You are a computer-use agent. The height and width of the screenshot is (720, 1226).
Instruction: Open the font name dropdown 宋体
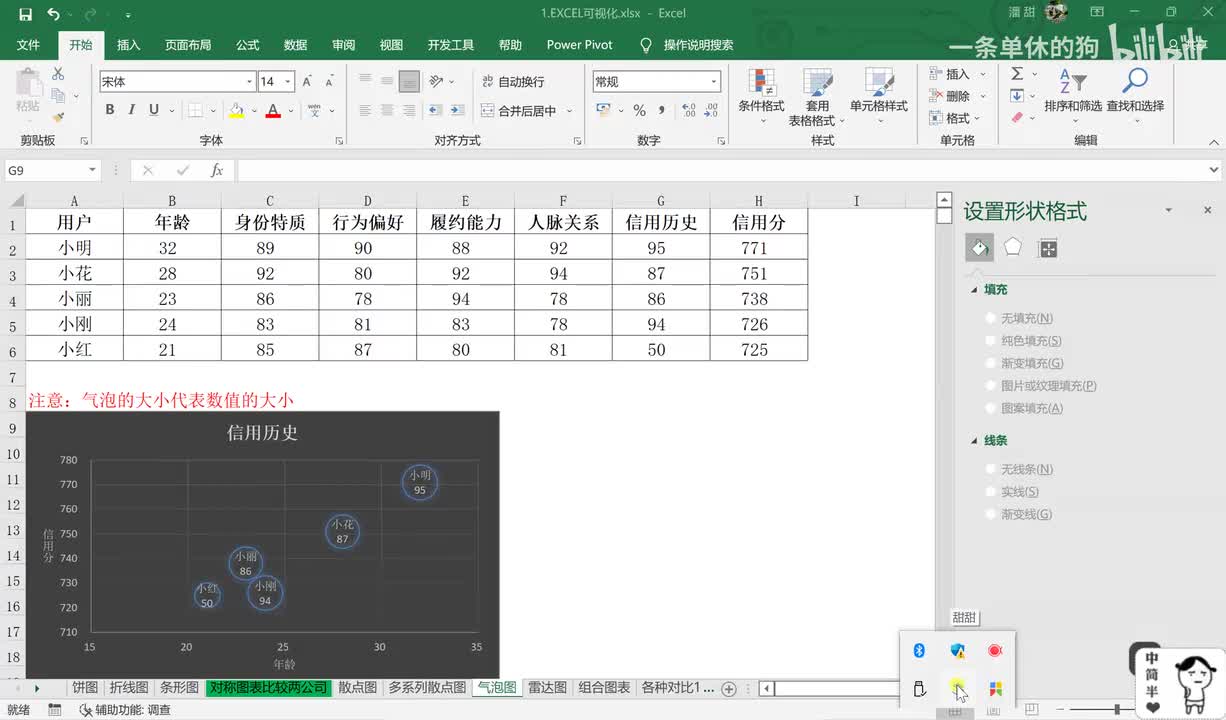point(249,81)
